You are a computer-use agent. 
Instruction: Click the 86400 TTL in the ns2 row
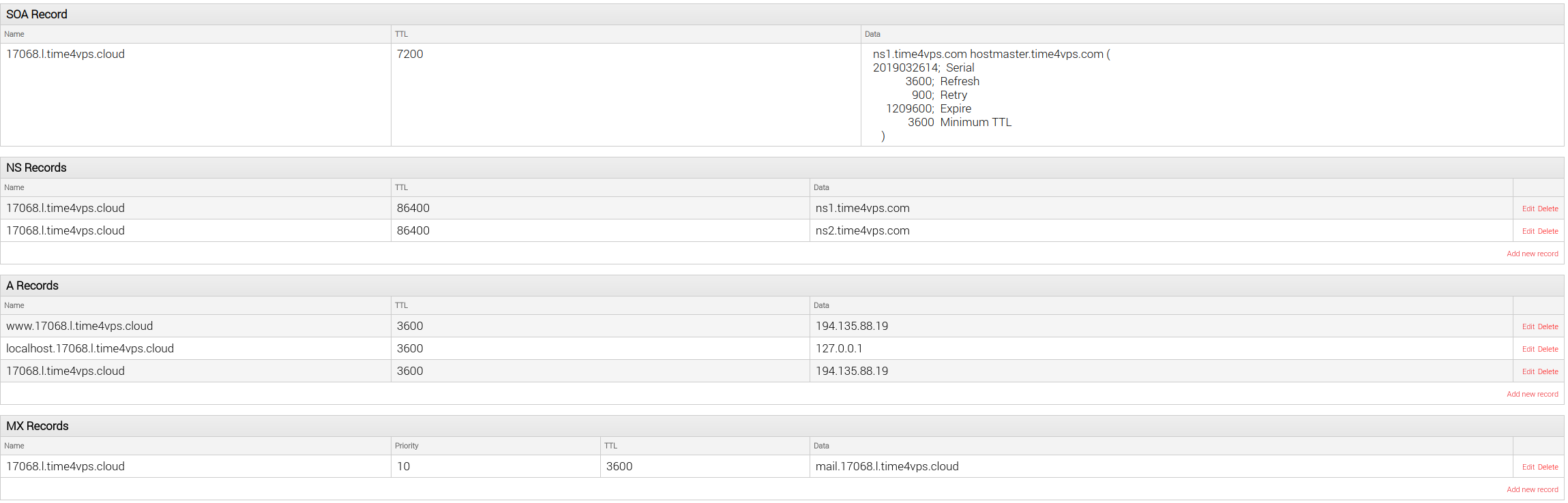pos(413,230)
